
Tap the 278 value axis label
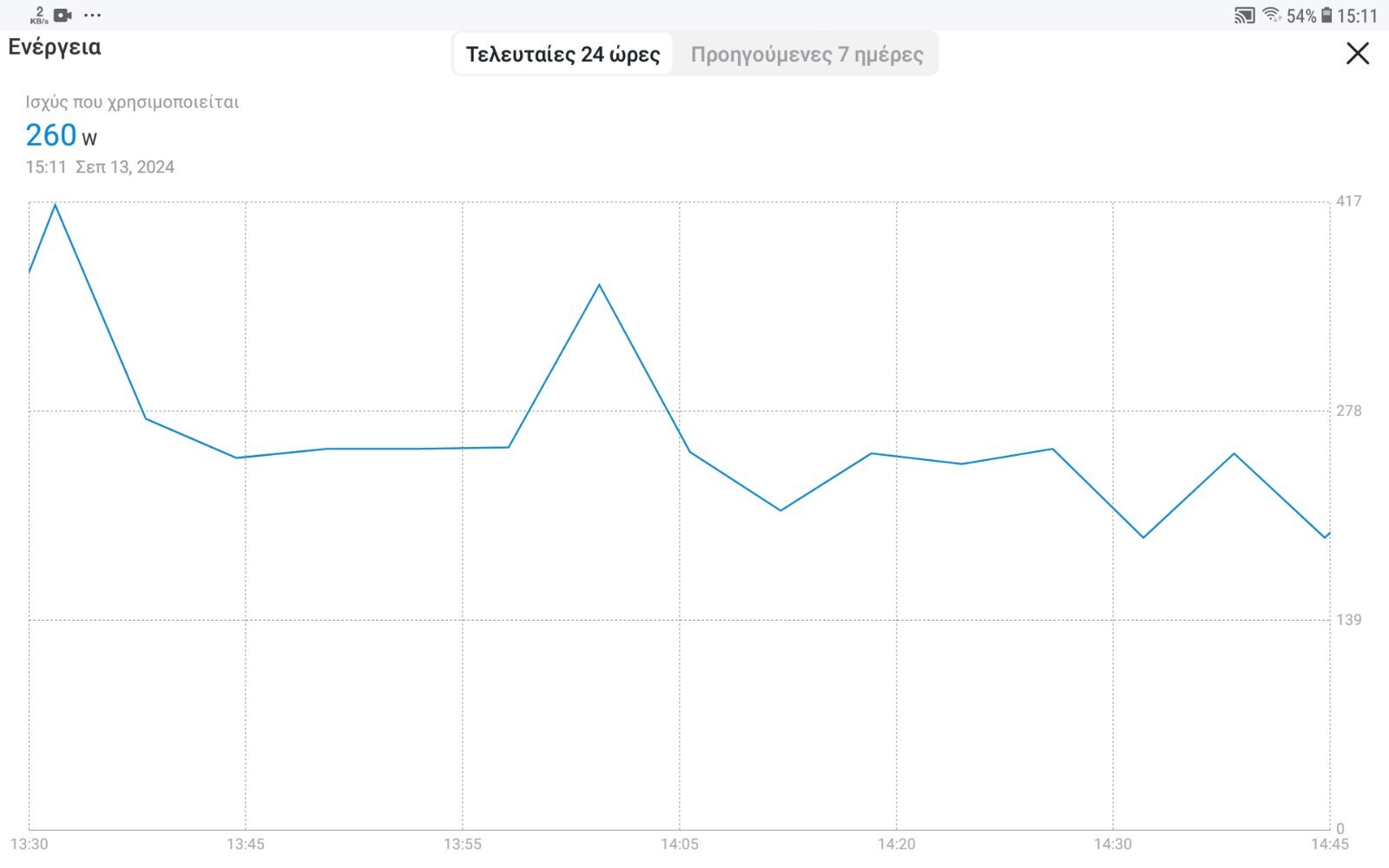pos(1348,411)
